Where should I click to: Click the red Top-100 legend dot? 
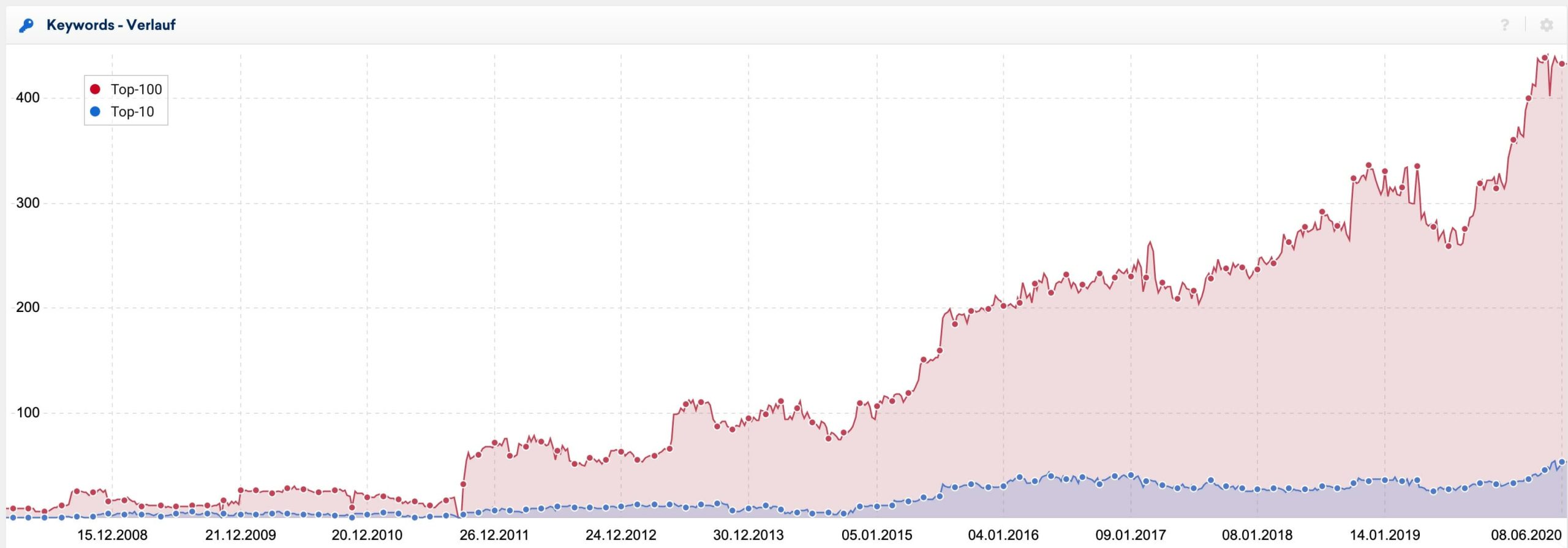[95, 89]
